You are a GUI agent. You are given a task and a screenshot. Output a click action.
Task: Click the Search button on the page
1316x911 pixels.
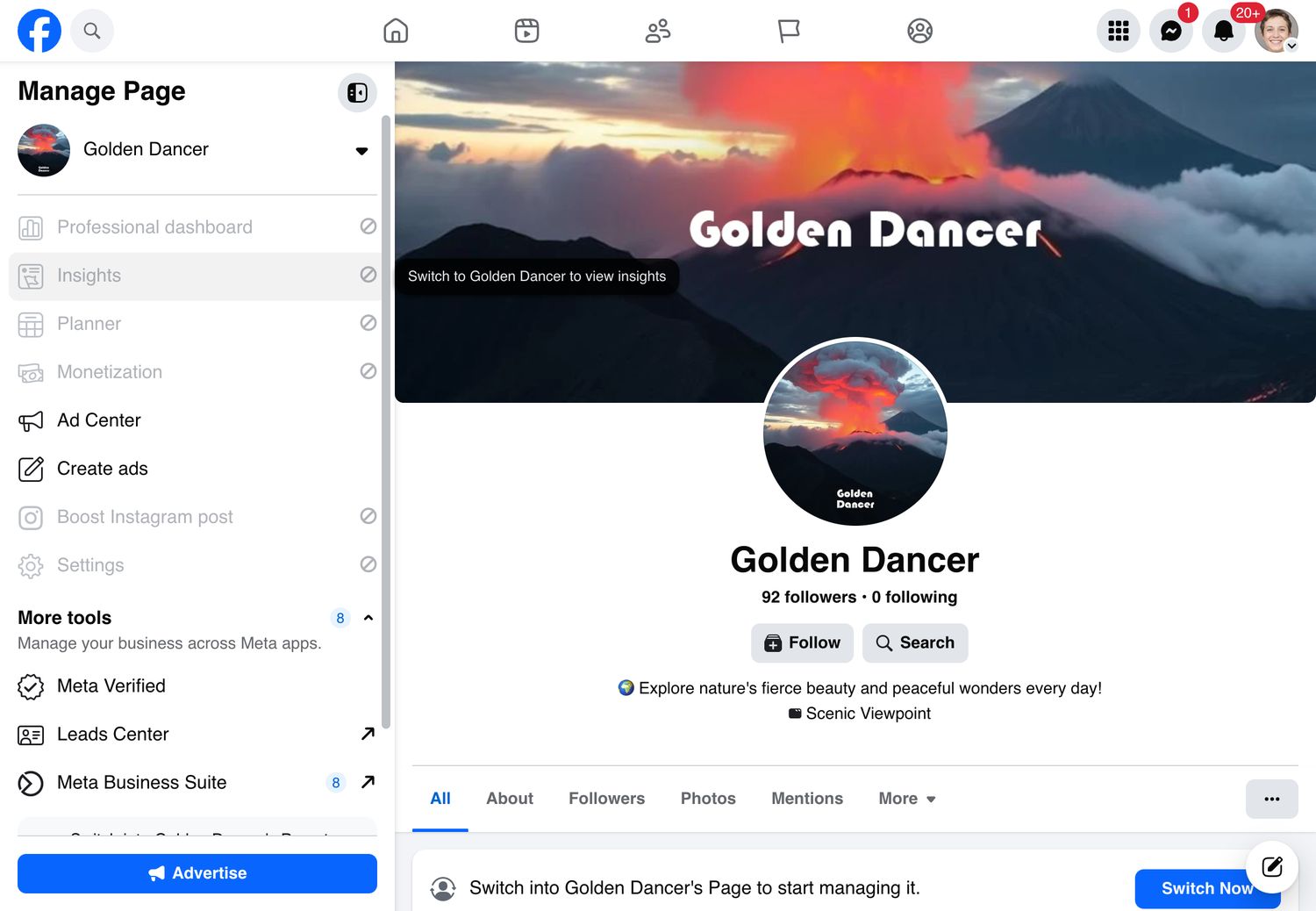coord(915,643)
